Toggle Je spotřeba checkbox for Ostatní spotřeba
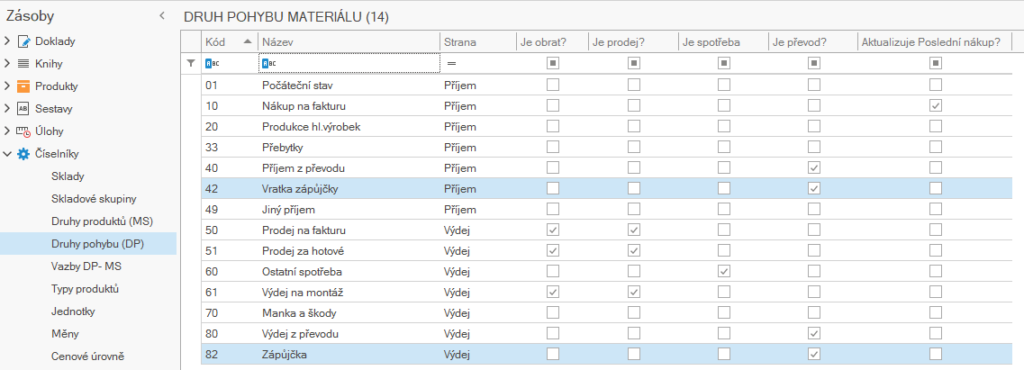 (x=723, y=271)
